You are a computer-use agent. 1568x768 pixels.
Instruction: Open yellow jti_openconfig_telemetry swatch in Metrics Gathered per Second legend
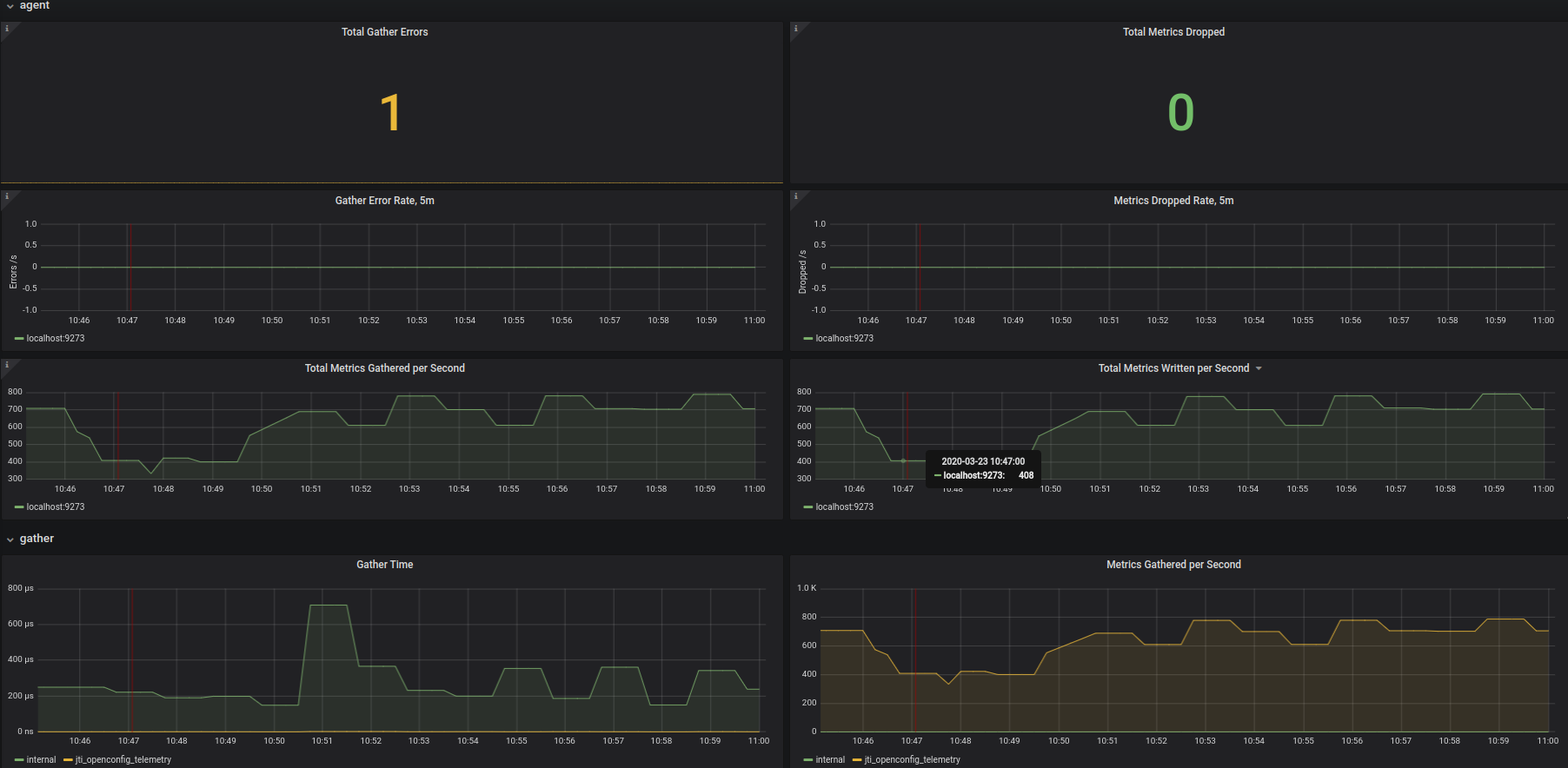click(857, 760)
